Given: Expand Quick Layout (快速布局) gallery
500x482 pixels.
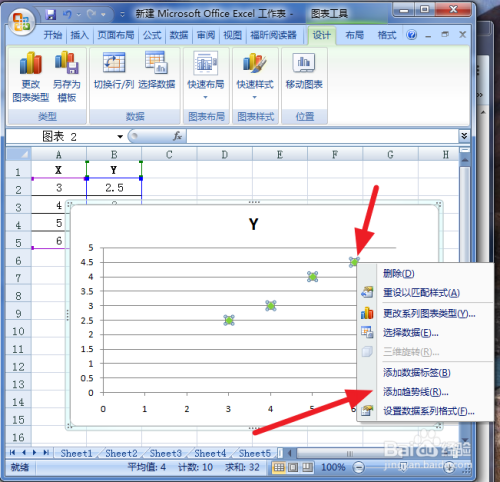Looking at the screenshot, I should click(x=206, y=75).
